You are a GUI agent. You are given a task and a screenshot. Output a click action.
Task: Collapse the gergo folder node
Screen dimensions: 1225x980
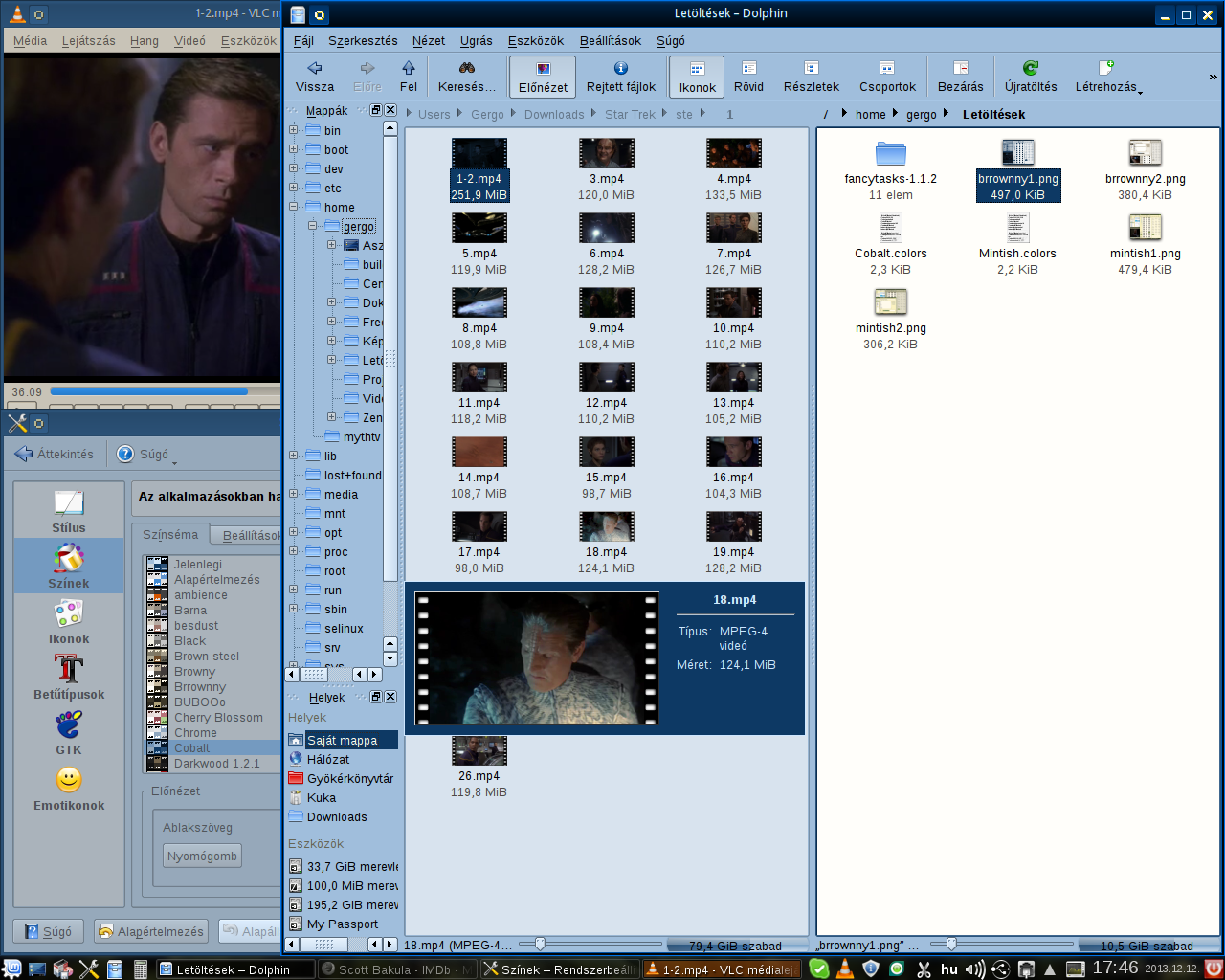(313, 226)
